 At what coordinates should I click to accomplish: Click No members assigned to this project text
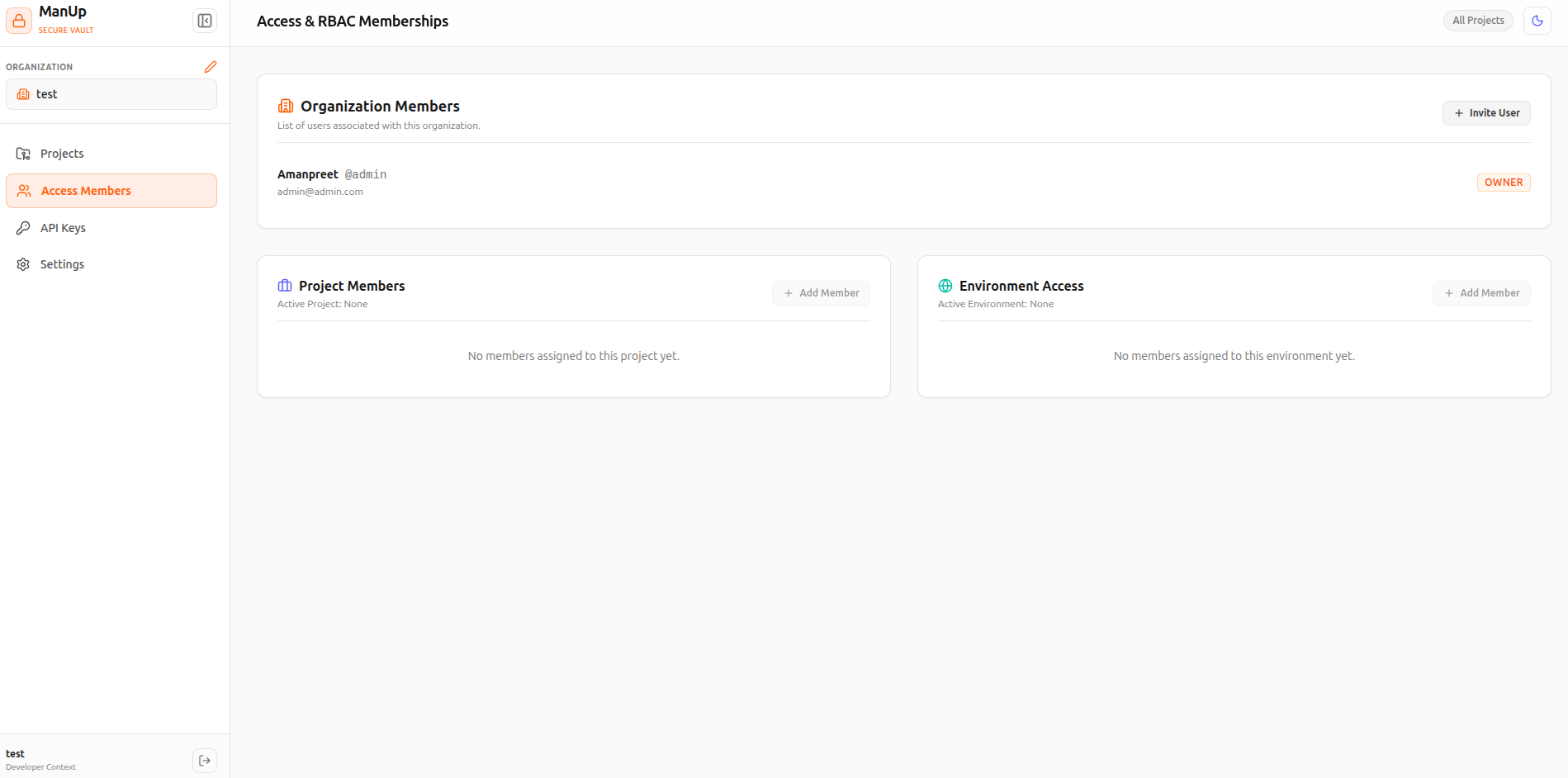click(x=574, y=356)
